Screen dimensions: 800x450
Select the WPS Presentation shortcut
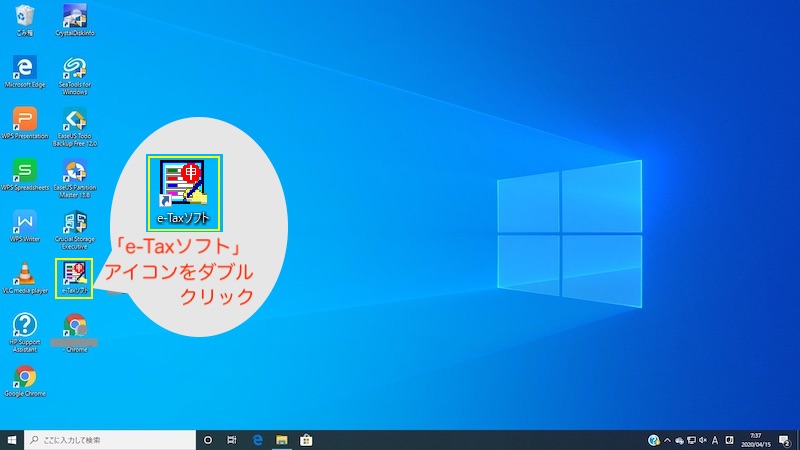24,123
